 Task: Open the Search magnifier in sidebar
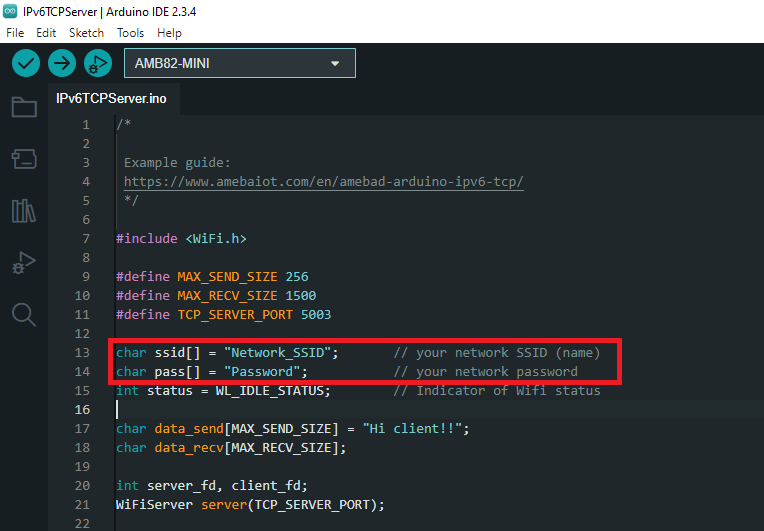23,315
